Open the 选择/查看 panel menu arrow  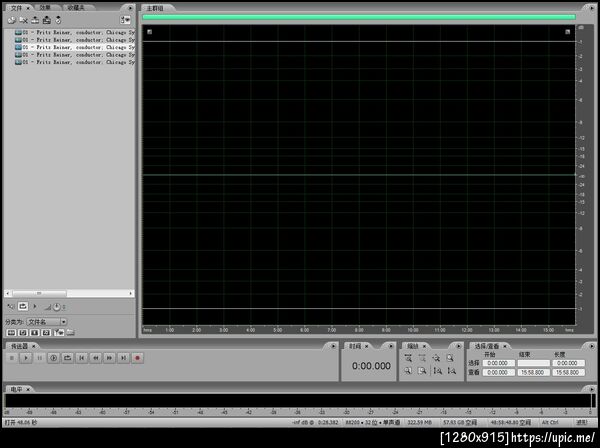click(x=591, y=346)
